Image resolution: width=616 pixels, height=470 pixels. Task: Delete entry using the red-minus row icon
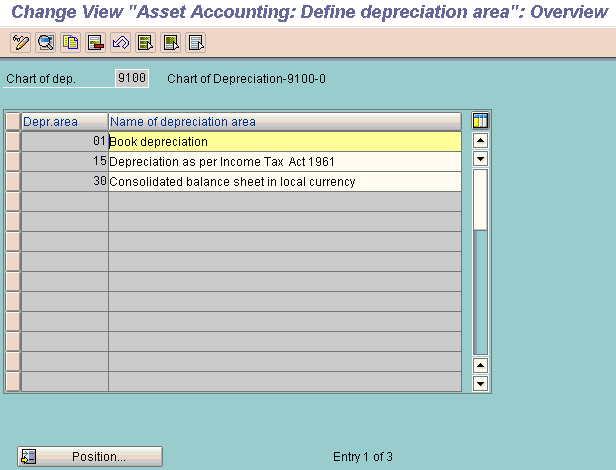point(95,42)
